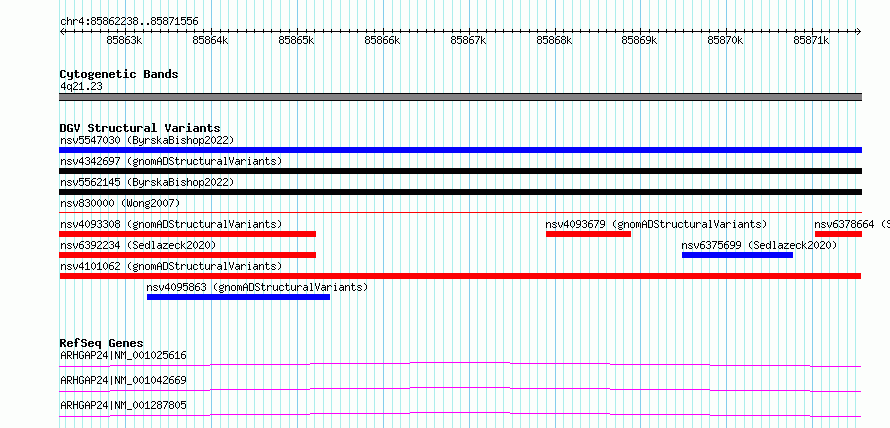
Task: Click the 85871k ruler position
Action: pyautogui.click(x=812, y=40)
